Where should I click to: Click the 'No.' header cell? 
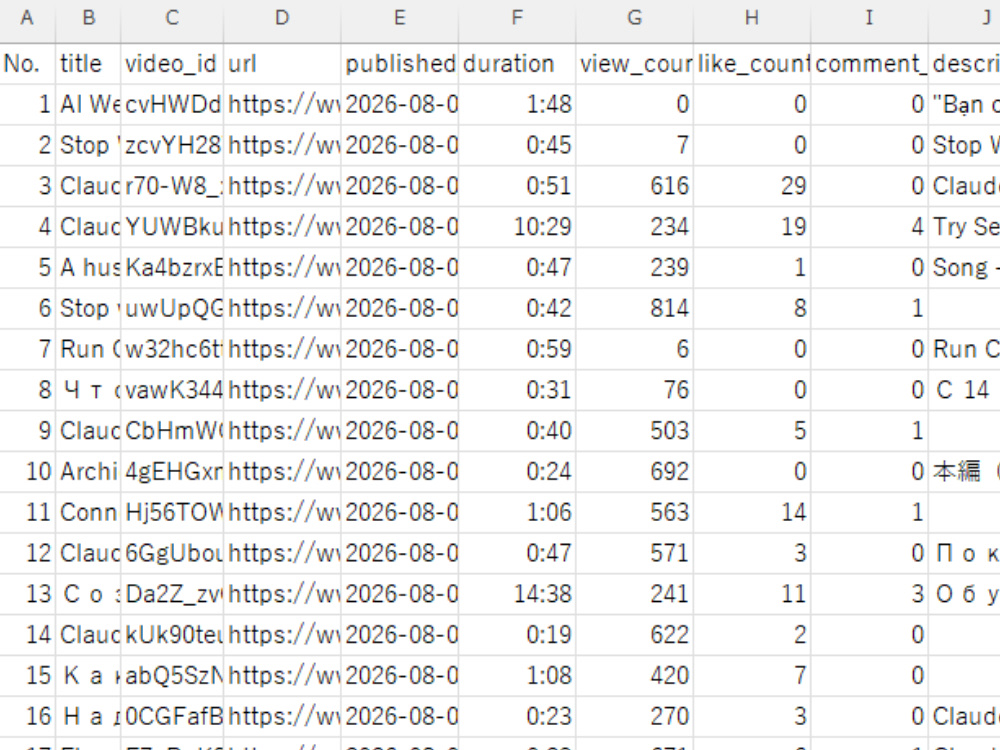(27, 64)
